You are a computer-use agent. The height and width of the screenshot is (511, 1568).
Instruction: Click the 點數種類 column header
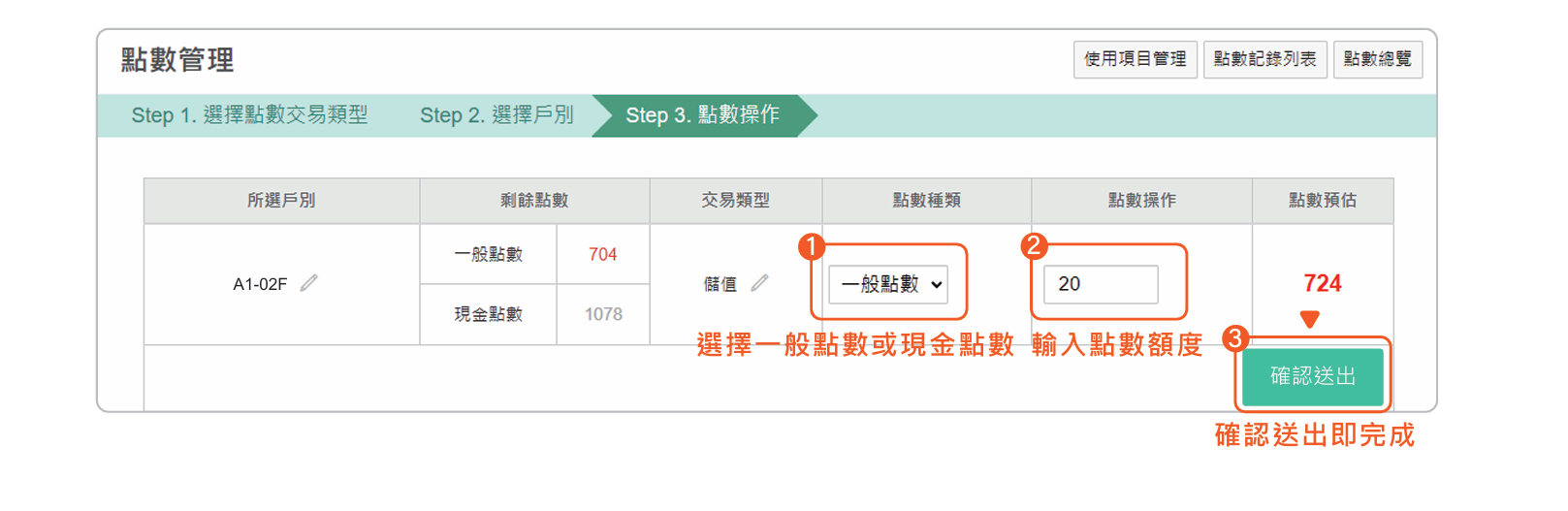click(x=927, y=201)
